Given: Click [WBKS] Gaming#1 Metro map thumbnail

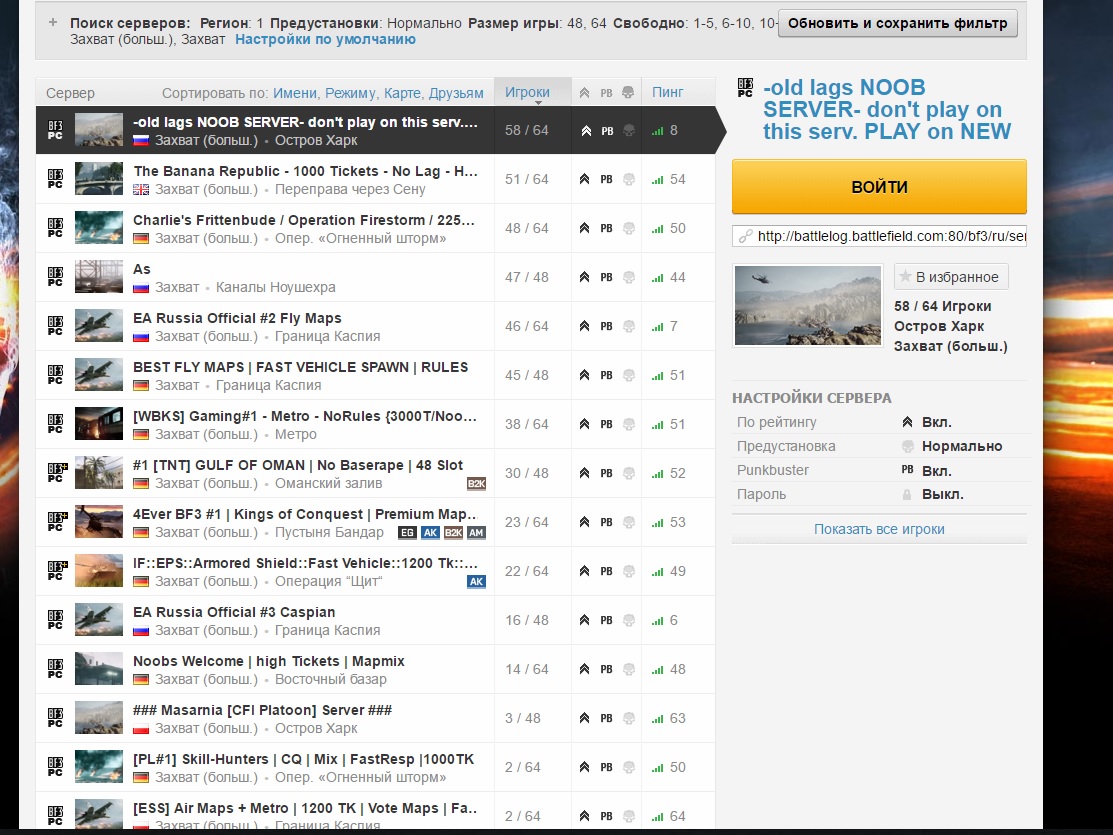Looking at the screenshot, I should 99,424.
